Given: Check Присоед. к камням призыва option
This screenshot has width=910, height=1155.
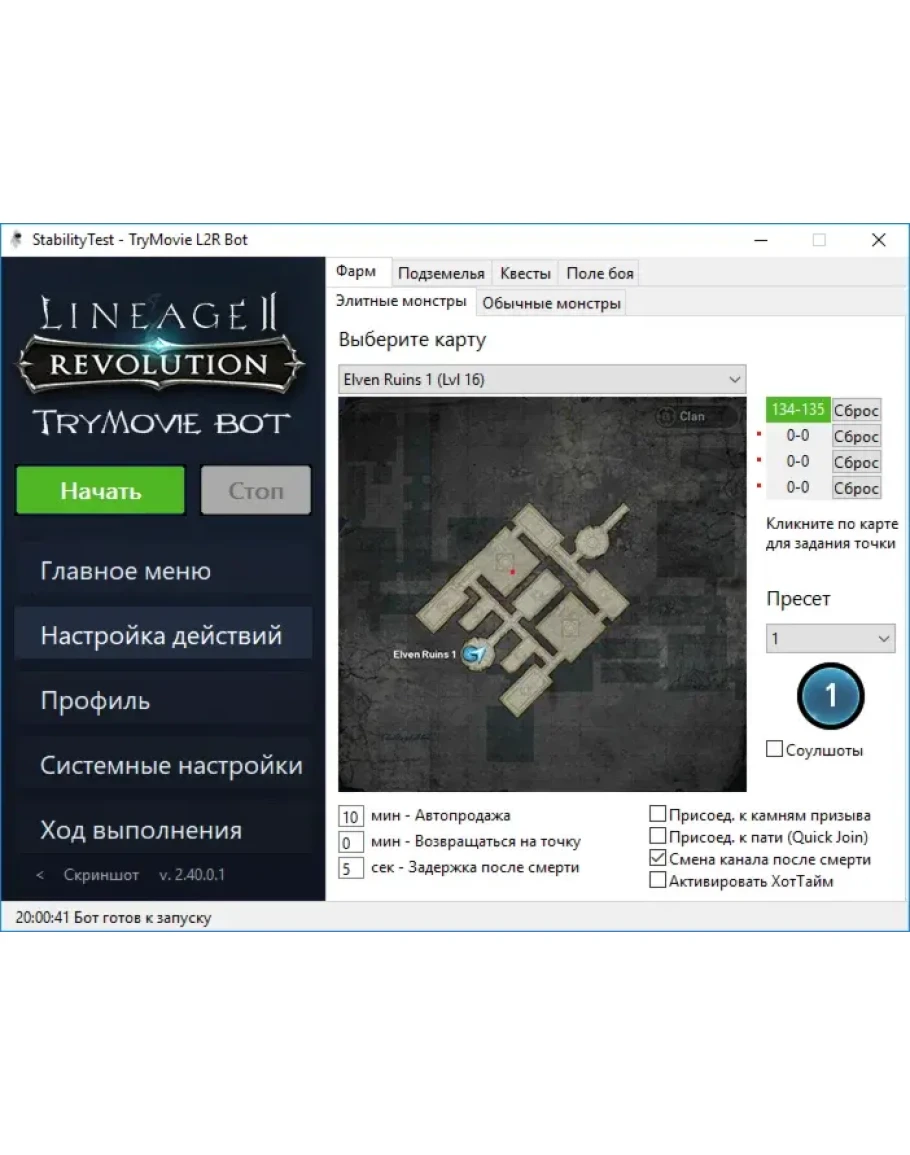Looking at the screenshot, I should 657,814.
